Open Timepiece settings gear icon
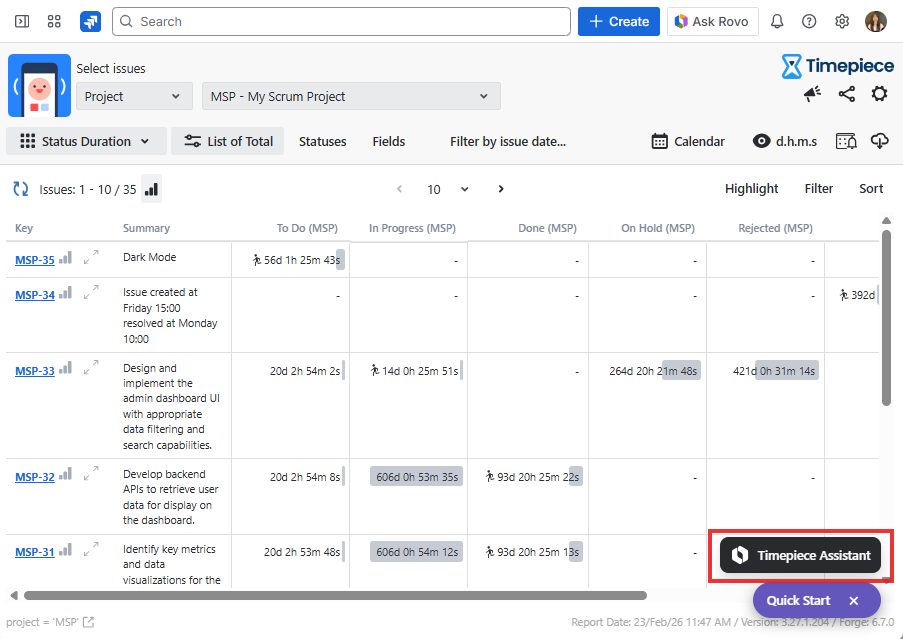The height and width of the screenshot is (639, 903). pyautogui.click(x=879, y=94)
